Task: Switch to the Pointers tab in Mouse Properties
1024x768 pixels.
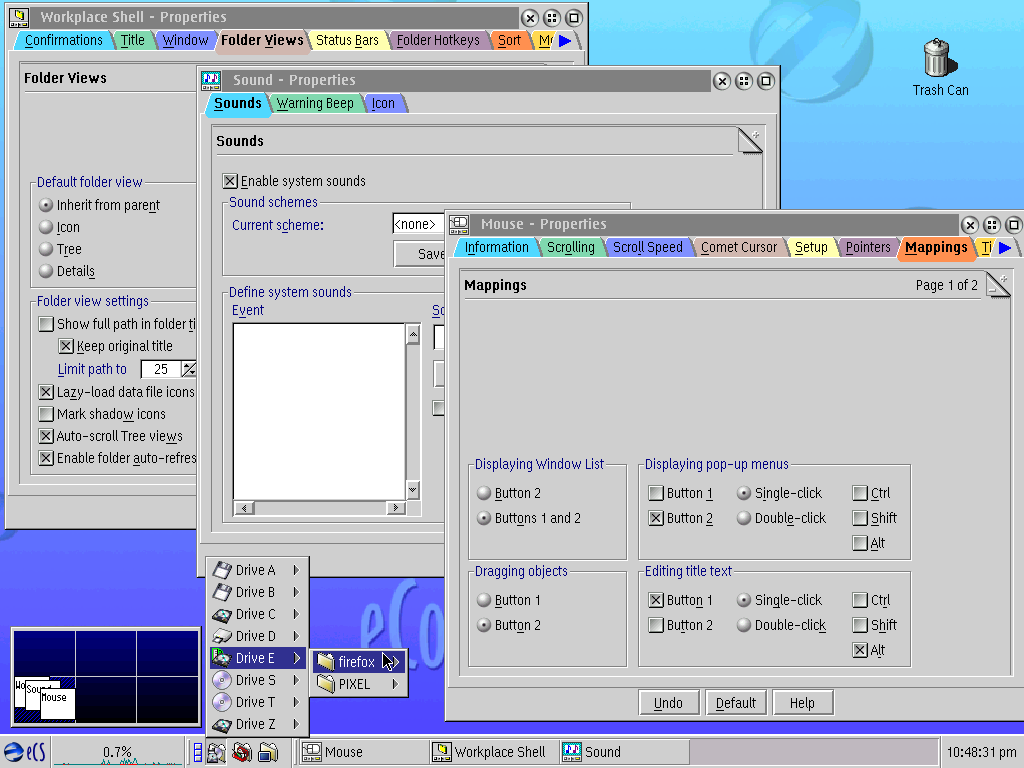Action: point(868,248)
